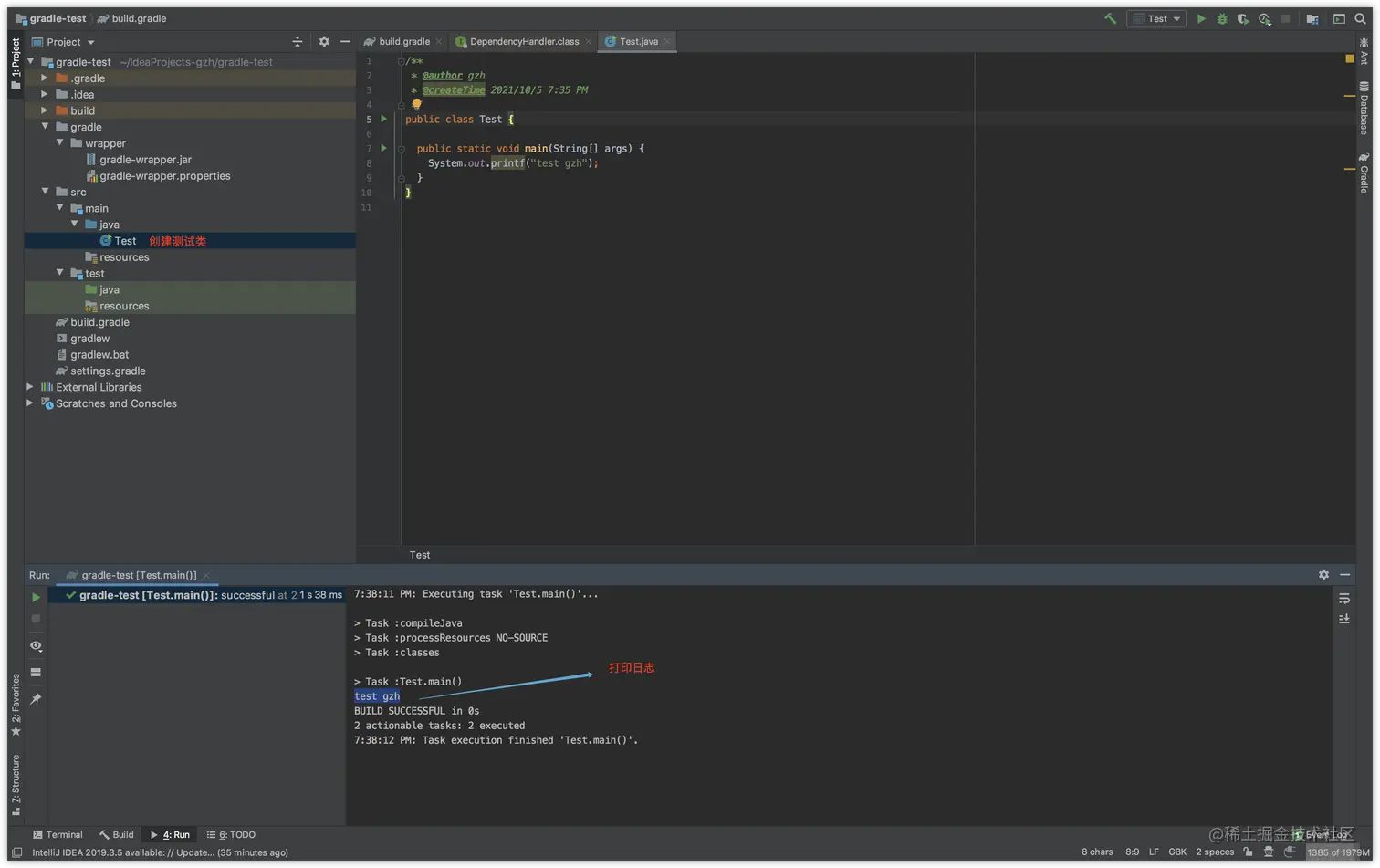
Task: Open the 2: Favorites tool window
Action: tap(16, 705)
